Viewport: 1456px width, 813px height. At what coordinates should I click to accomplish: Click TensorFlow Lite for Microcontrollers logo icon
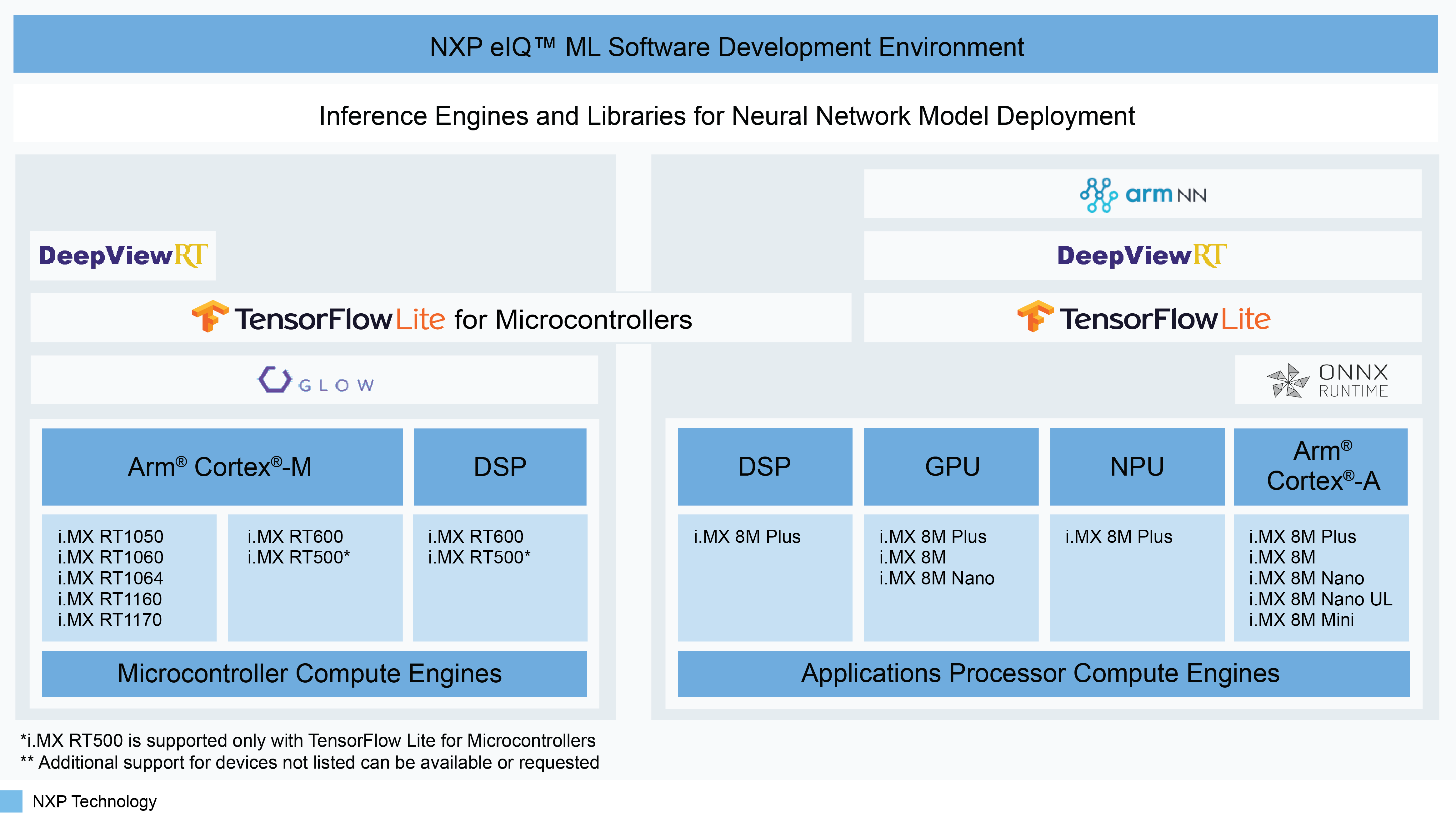[x=210, y=317]
